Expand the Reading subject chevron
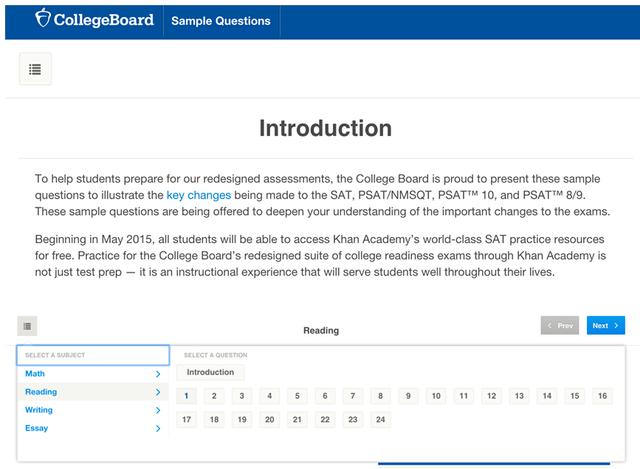Viewport: 640px width, 469px height. [158, 392]
